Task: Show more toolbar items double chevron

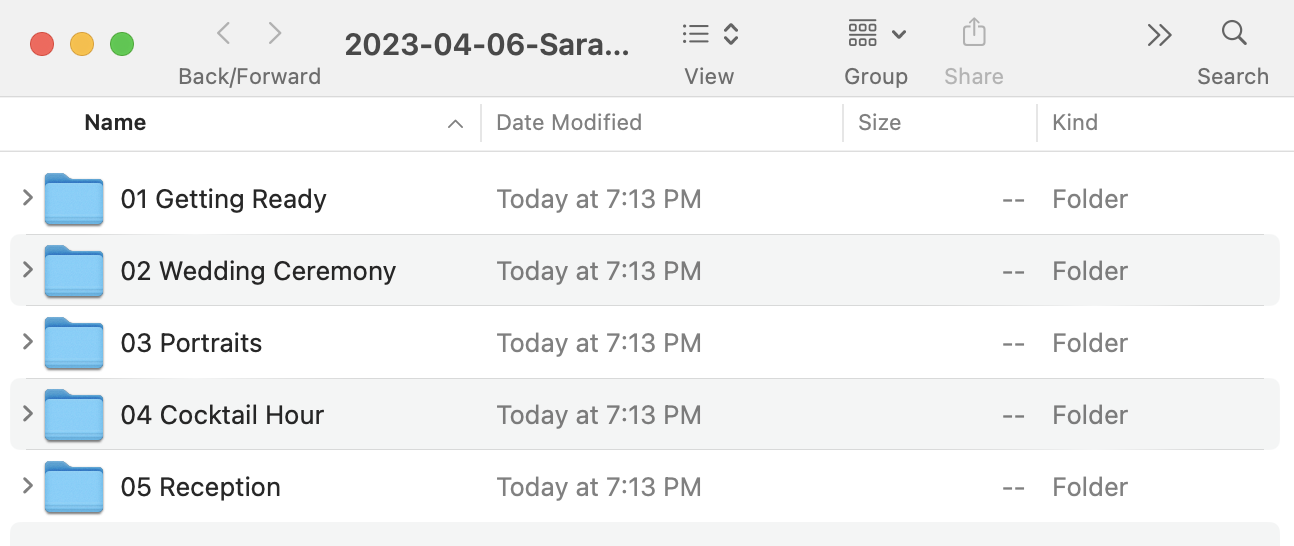Action: click(1159, 35)
